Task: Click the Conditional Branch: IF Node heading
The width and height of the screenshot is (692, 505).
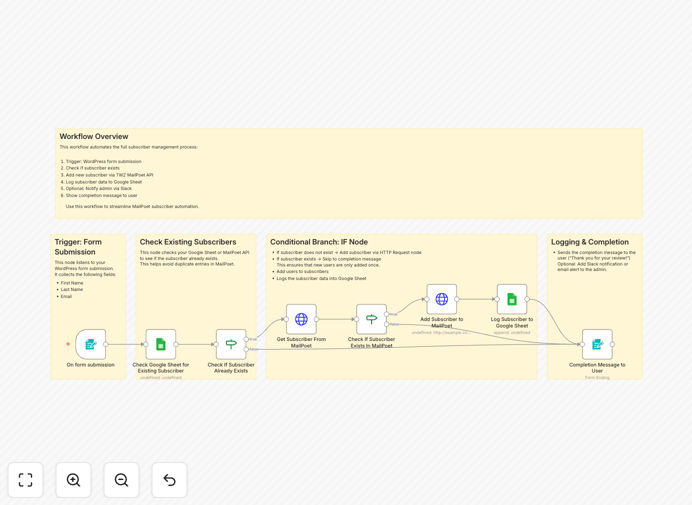Action: (319, 242)
